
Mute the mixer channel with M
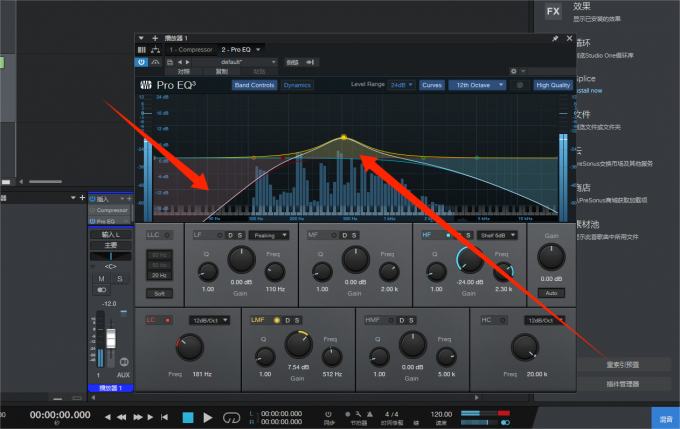click(101, 278)
